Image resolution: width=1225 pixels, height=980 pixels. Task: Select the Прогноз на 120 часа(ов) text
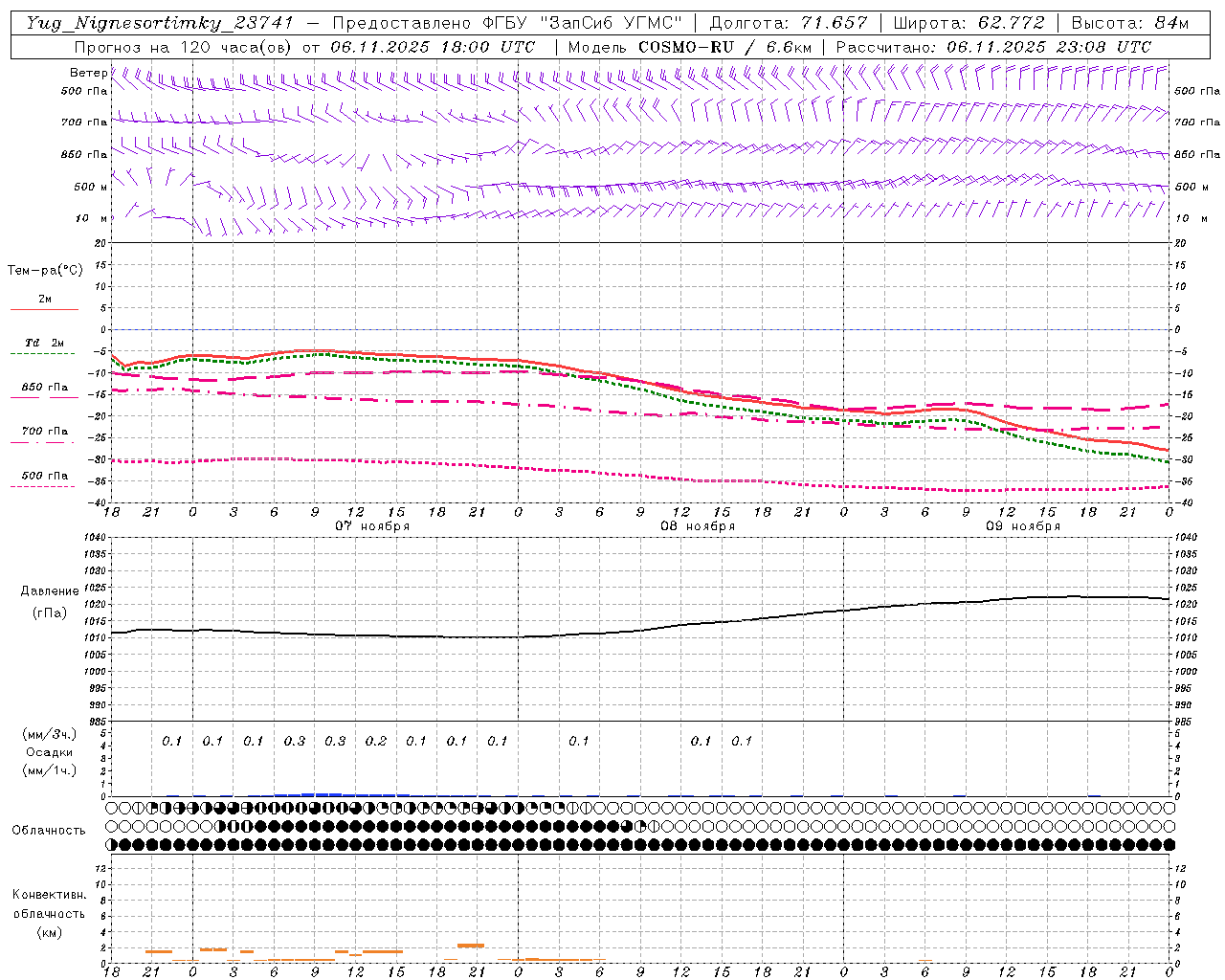point(184,47)
